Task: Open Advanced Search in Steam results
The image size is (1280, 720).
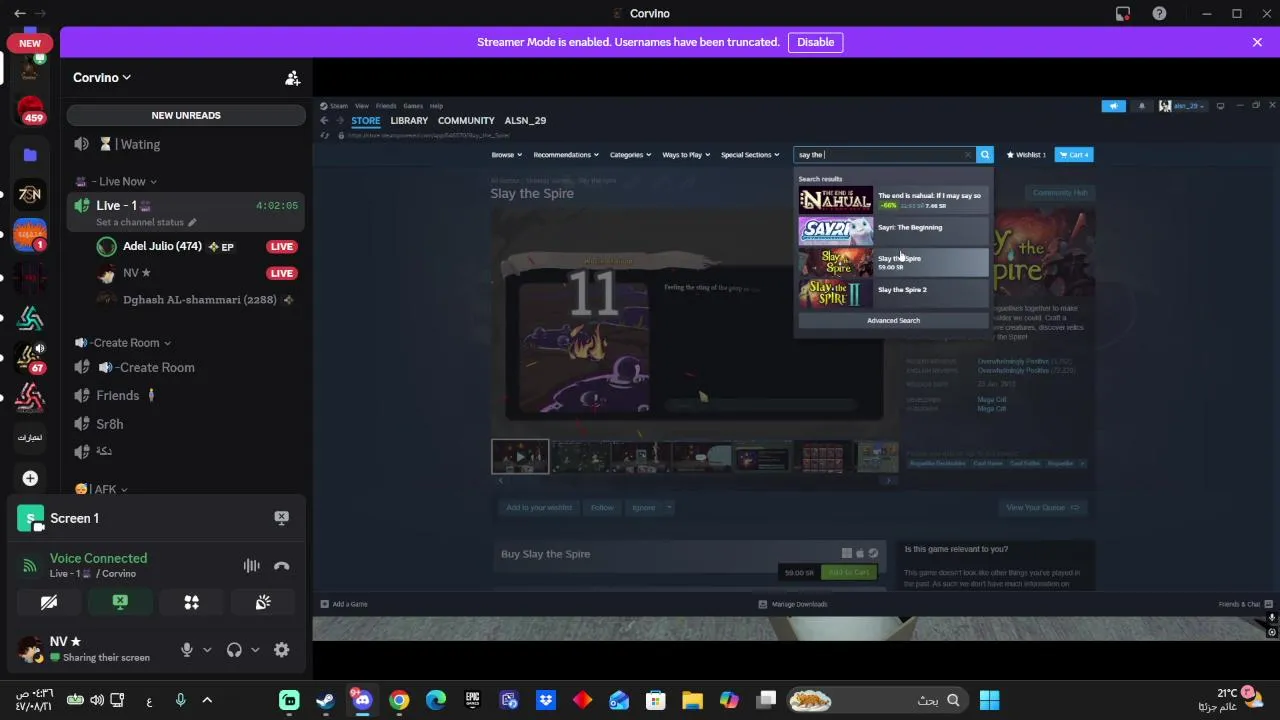Action: 893,320
